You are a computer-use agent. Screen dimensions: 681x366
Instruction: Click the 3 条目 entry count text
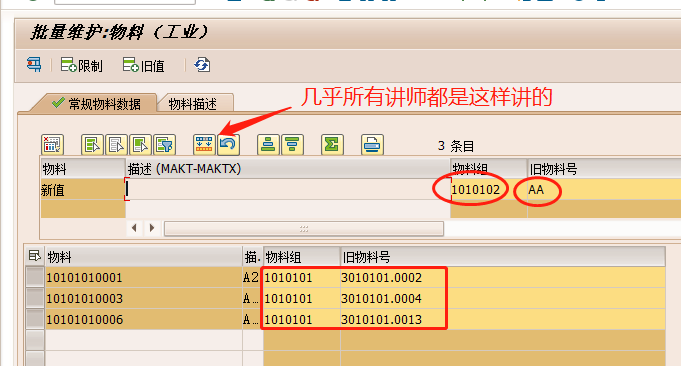click(456, 146)
